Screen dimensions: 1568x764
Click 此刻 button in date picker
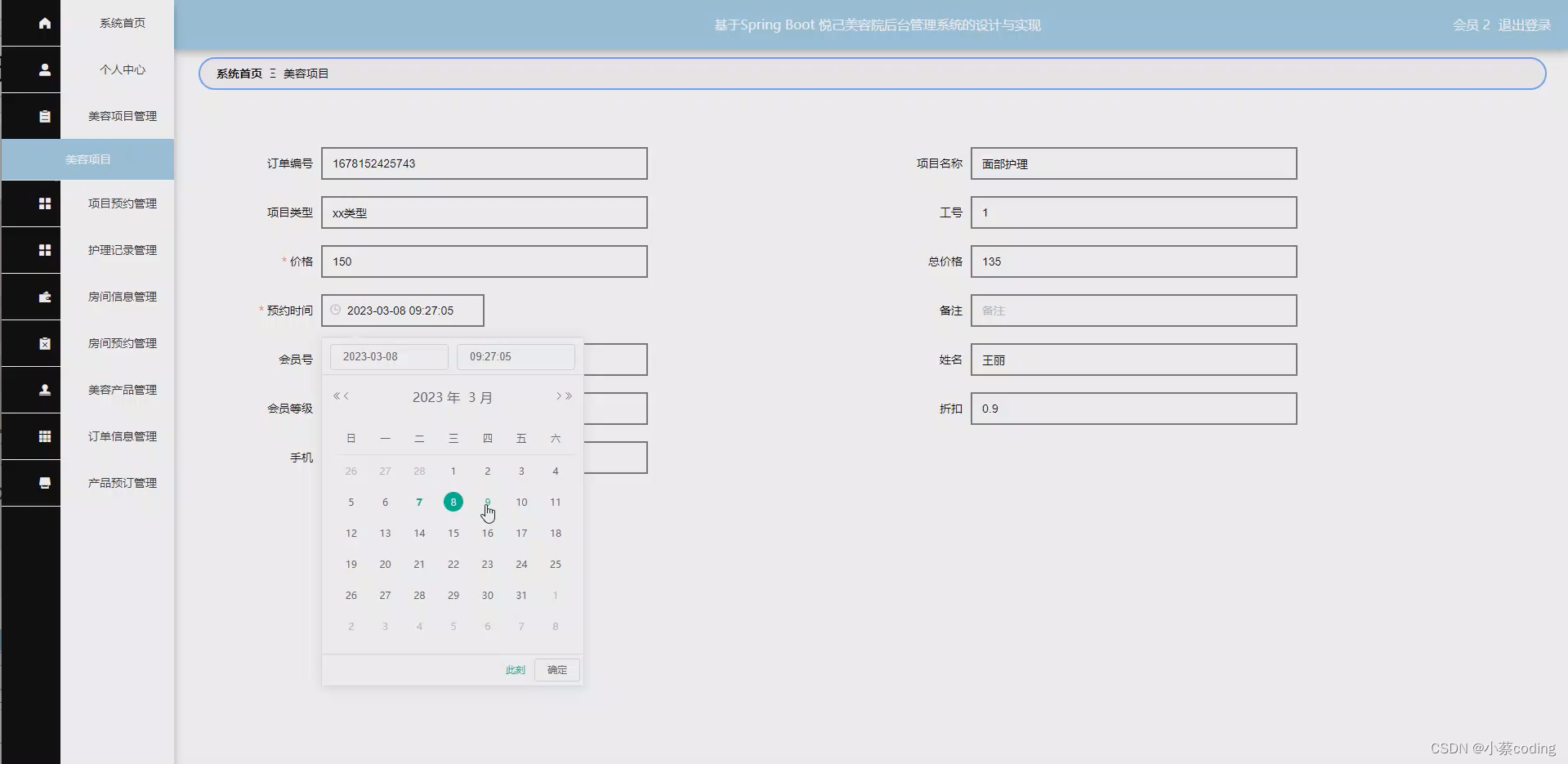point(515,670)
